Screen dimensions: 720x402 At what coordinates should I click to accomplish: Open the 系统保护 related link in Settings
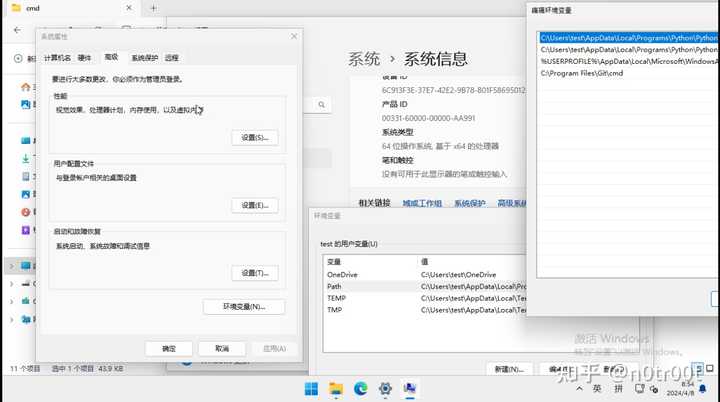[x=470, y=203]
